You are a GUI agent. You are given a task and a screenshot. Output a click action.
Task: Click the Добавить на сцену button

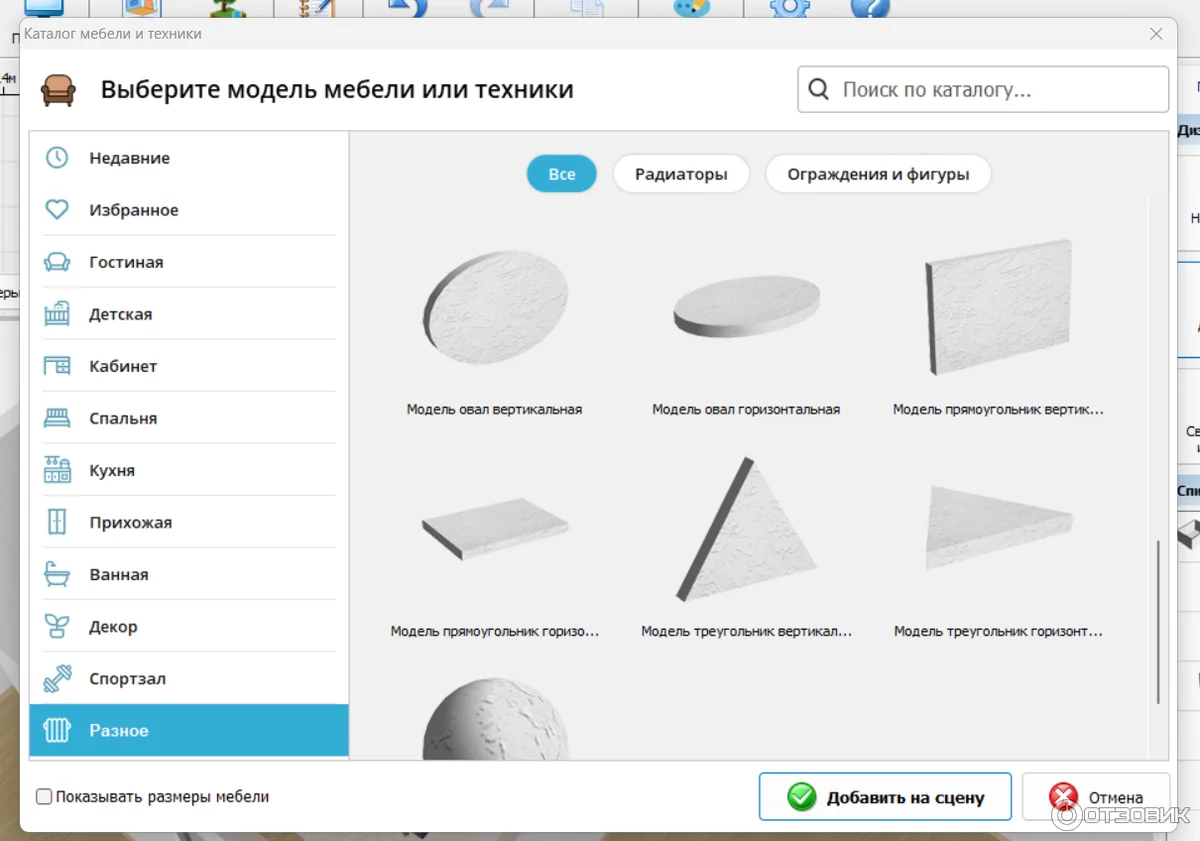[885, 797]
